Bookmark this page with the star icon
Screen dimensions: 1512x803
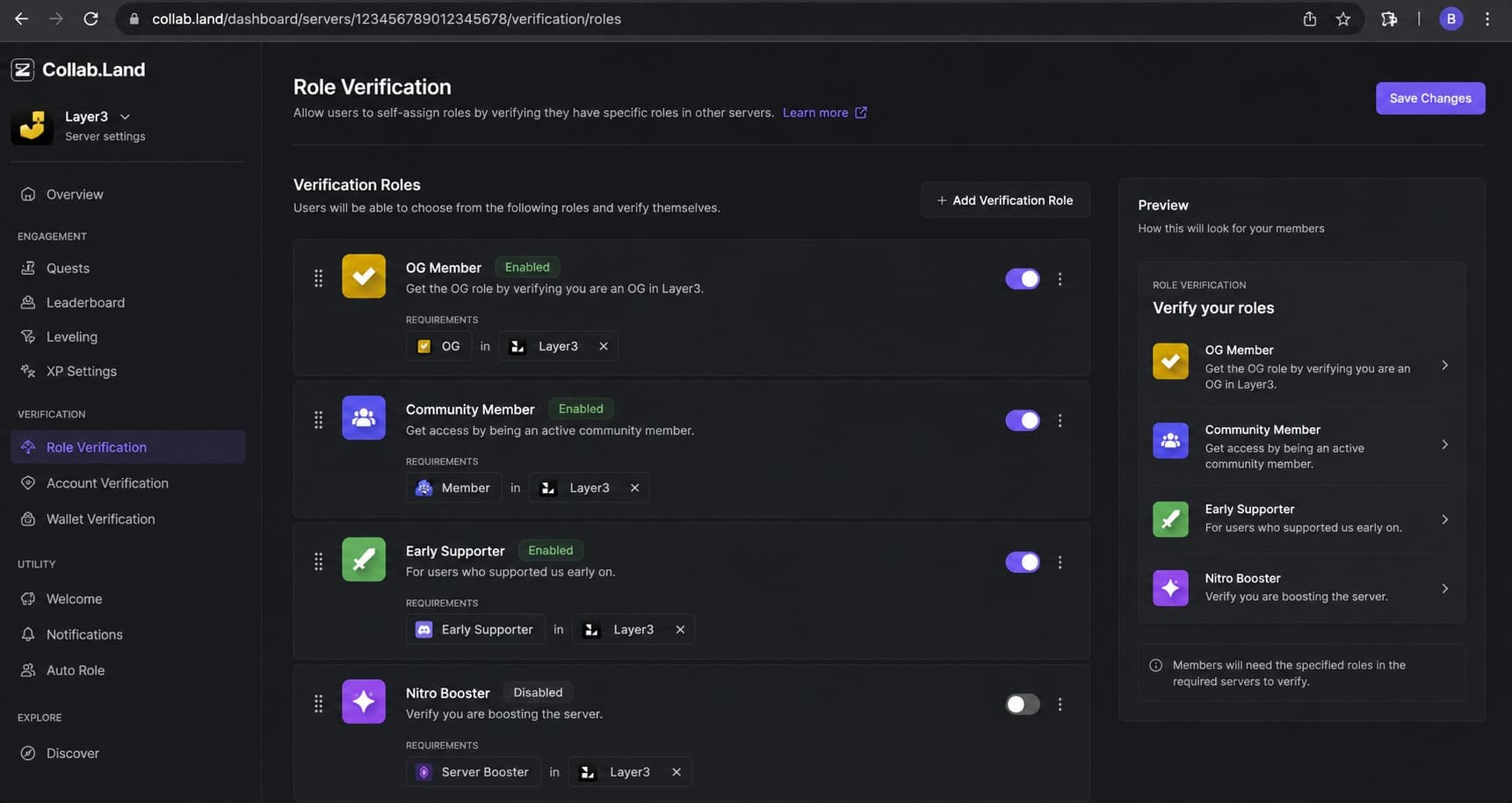coord(1343,18)
